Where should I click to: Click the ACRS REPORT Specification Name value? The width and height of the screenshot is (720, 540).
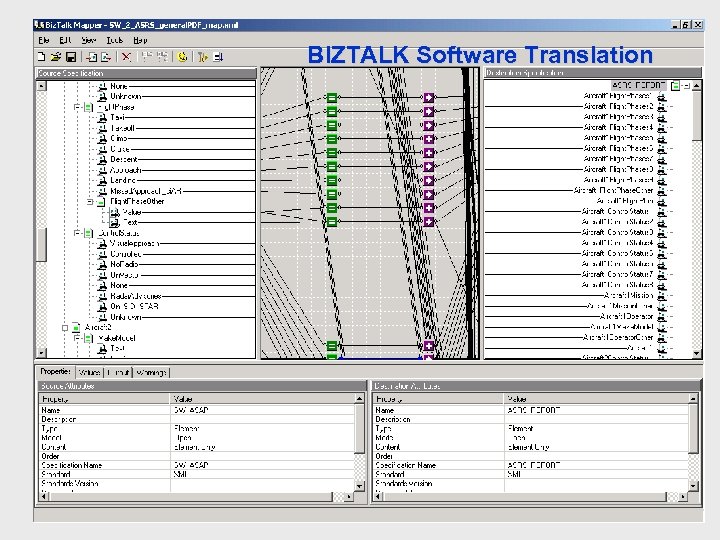coord(534,465)
